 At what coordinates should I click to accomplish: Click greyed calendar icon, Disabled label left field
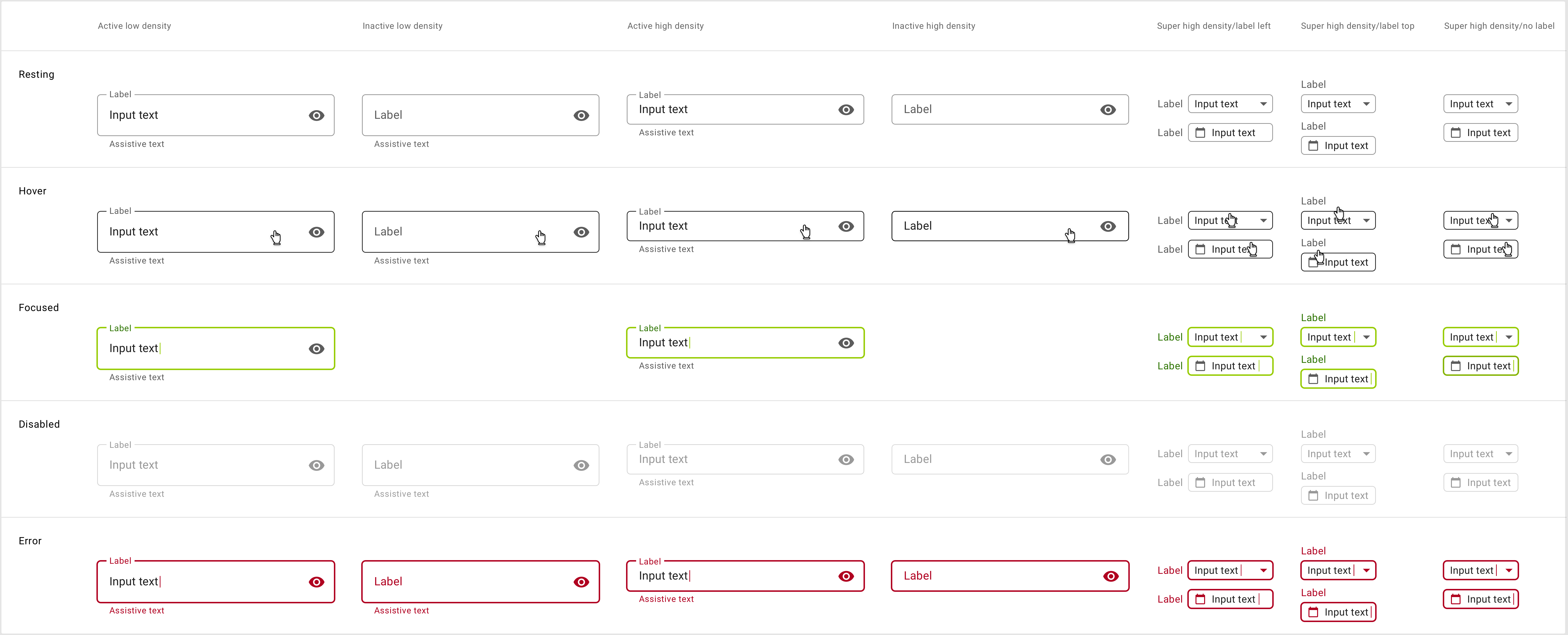(x=1200, y=482)
